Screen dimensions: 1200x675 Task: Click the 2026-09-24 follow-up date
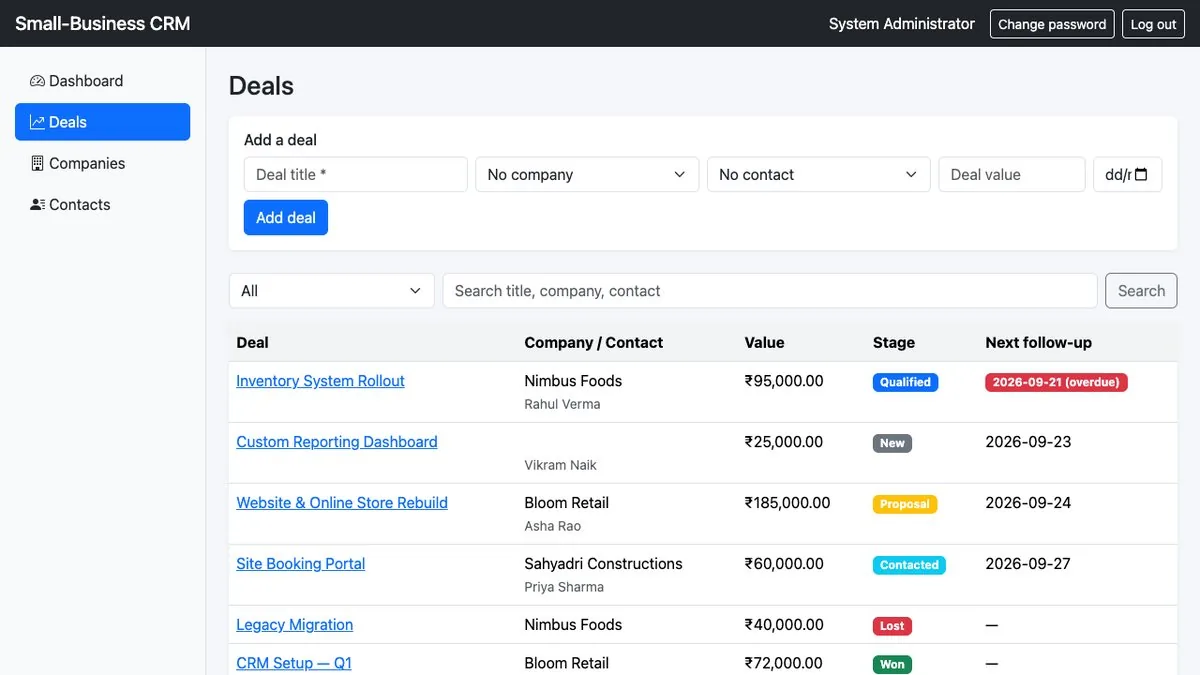point(1028,503)
